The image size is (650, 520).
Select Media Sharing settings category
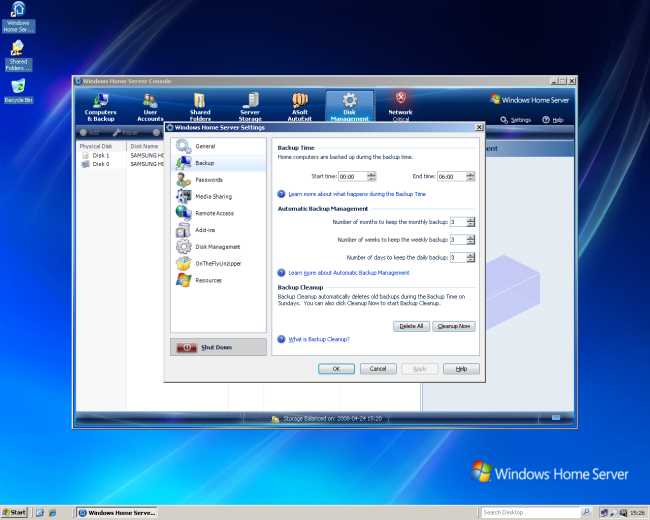click(x=218, y=197)
